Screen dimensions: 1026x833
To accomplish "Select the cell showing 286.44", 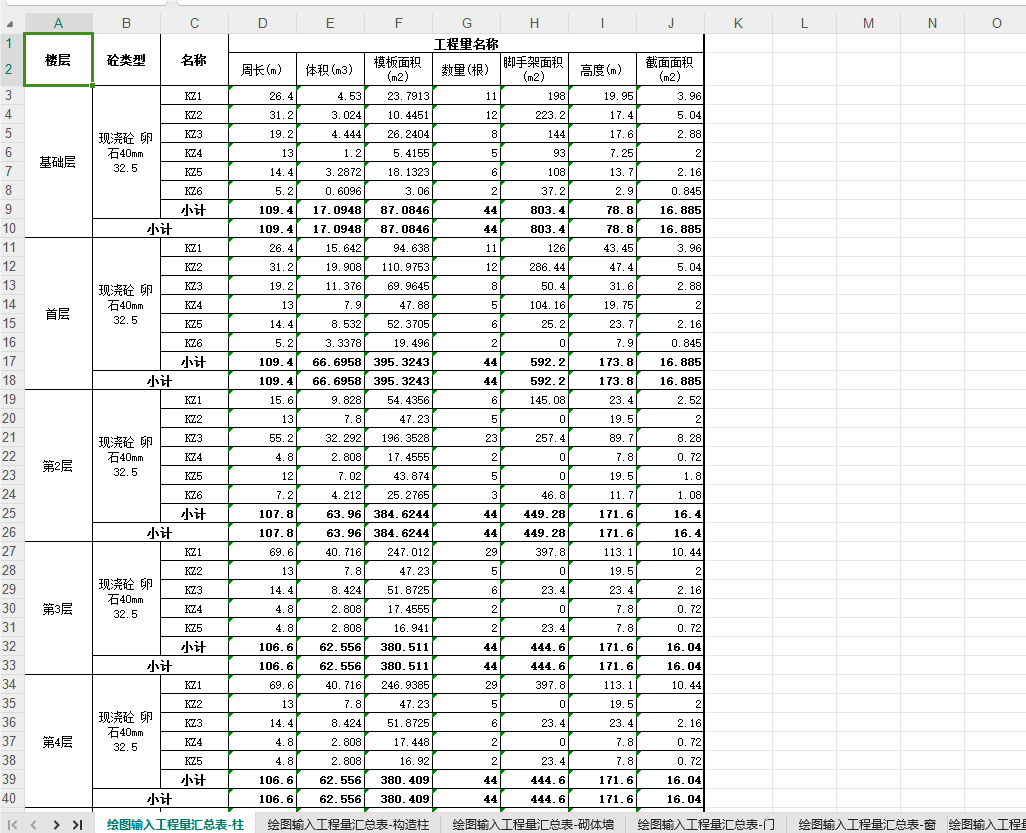I will coord(535,266).
